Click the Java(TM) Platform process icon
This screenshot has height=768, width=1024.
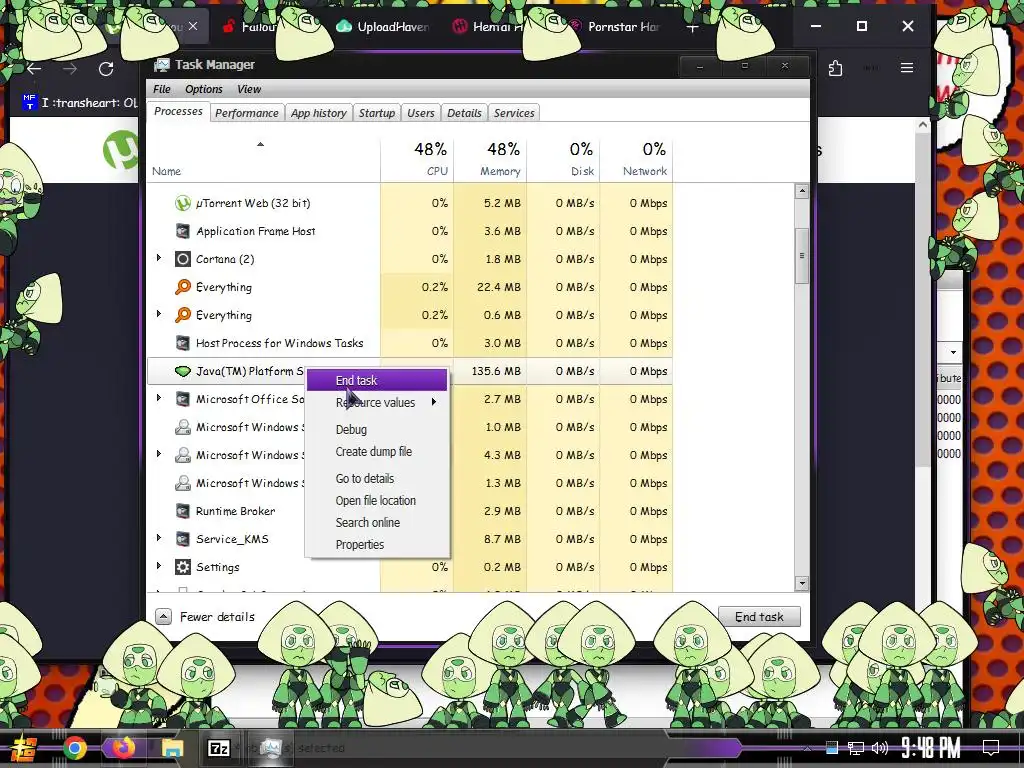pos(183,371)
